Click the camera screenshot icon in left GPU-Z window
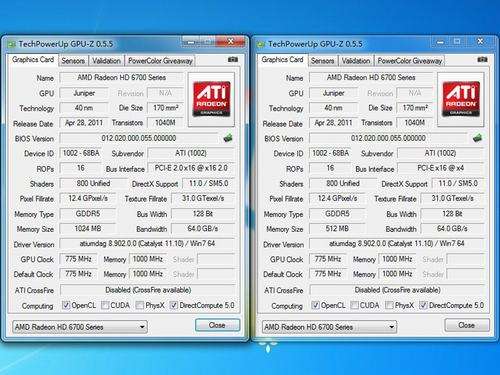 pyautogui.click(x=233, y=60)
